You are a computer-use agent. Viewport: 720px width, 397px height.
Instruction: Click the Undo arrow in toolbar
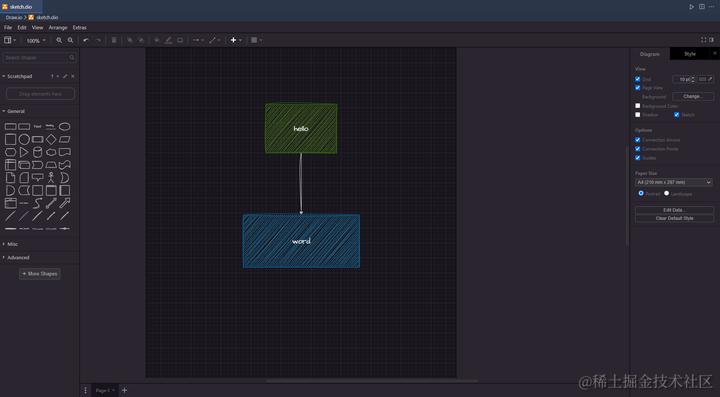[x=86, y=40]
